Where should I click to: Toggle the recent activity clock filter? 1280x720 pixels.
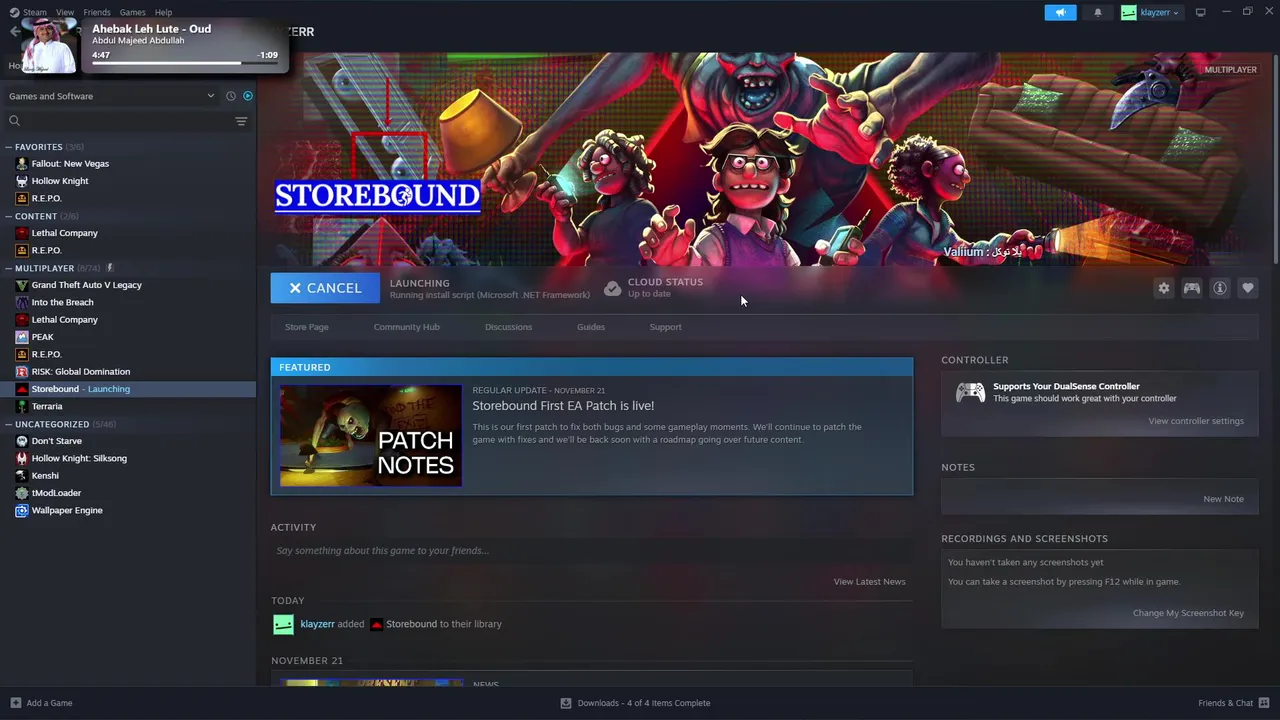click(231, 96)
